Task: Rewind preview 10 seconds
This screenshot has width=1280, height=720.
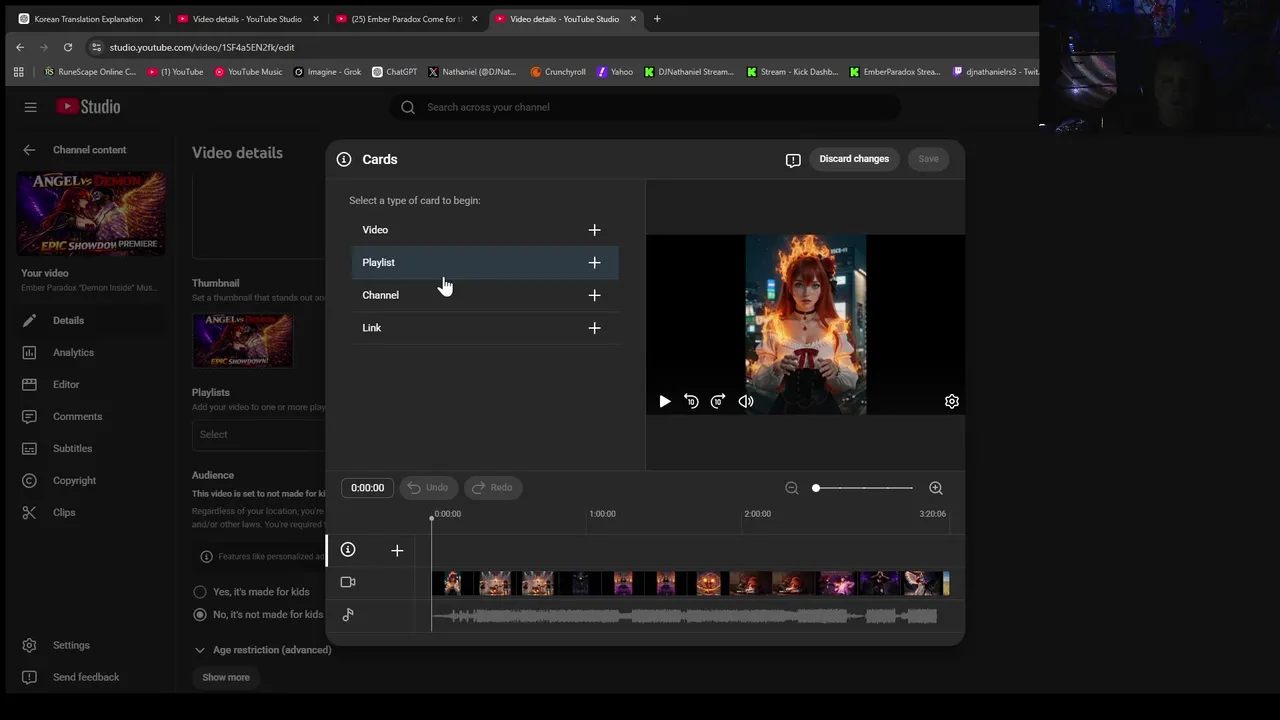Action: pyautogui.click(x=691, y=401)
